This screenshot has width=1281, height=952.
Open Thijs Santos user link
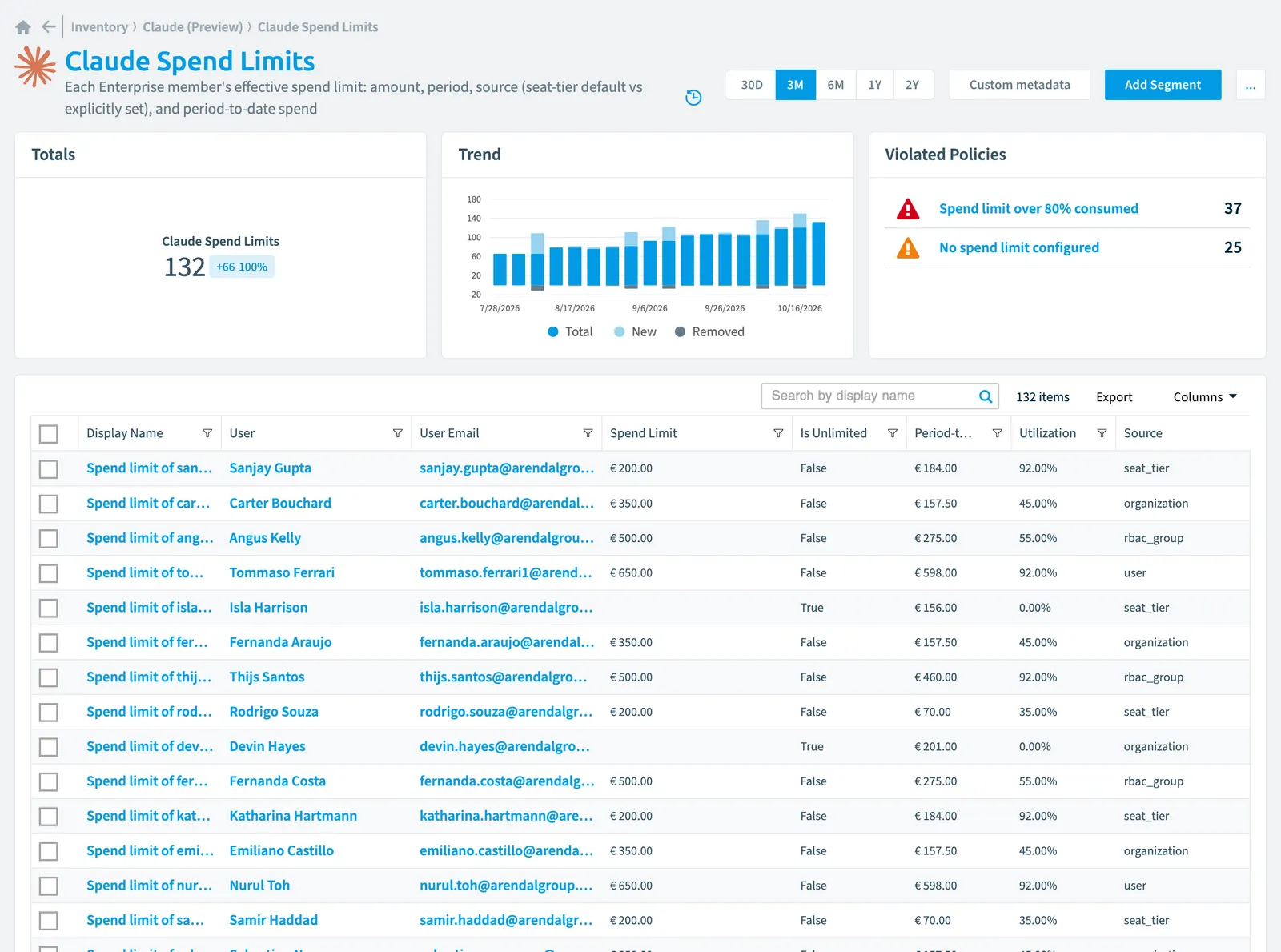pos(267,677)
